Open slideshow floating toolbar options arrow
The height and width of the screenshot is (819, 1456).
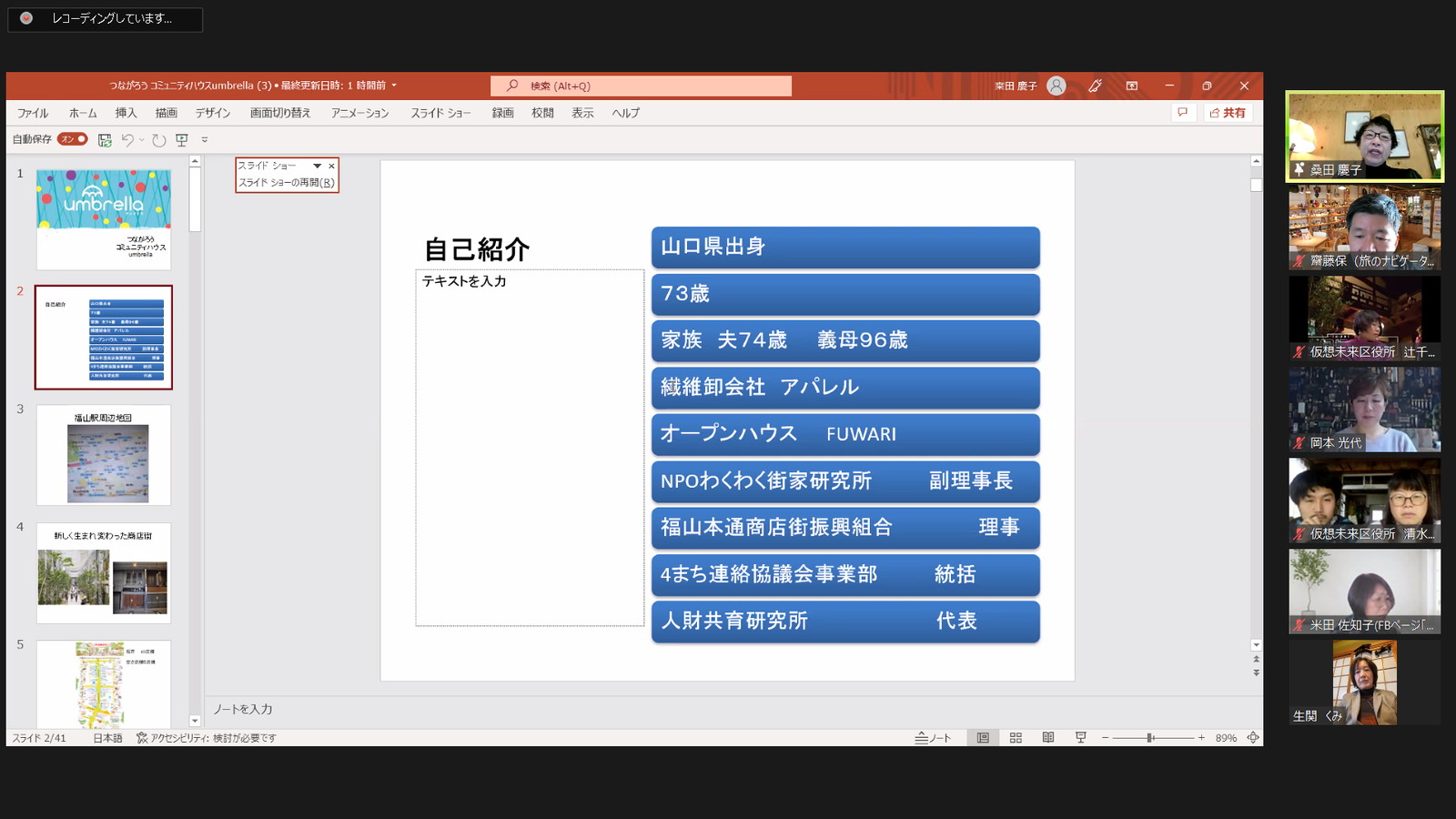click(x=318, y=166)
